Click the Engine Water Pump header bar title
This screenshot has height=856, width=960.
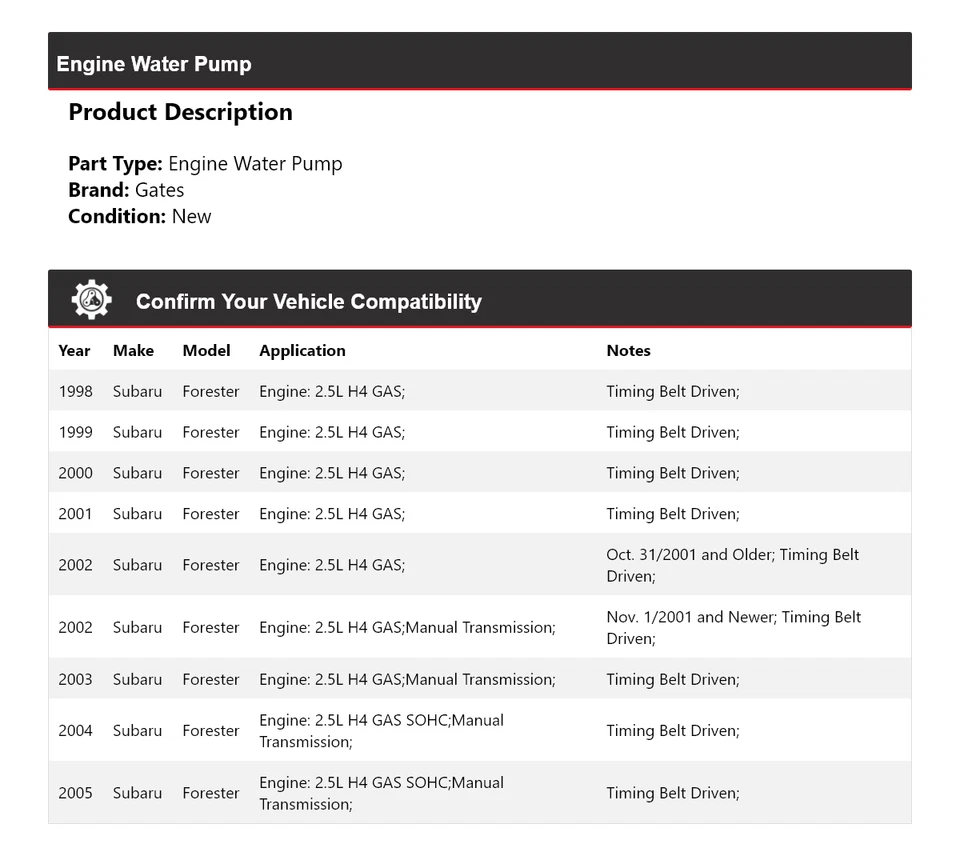click(x=154, y=64)
